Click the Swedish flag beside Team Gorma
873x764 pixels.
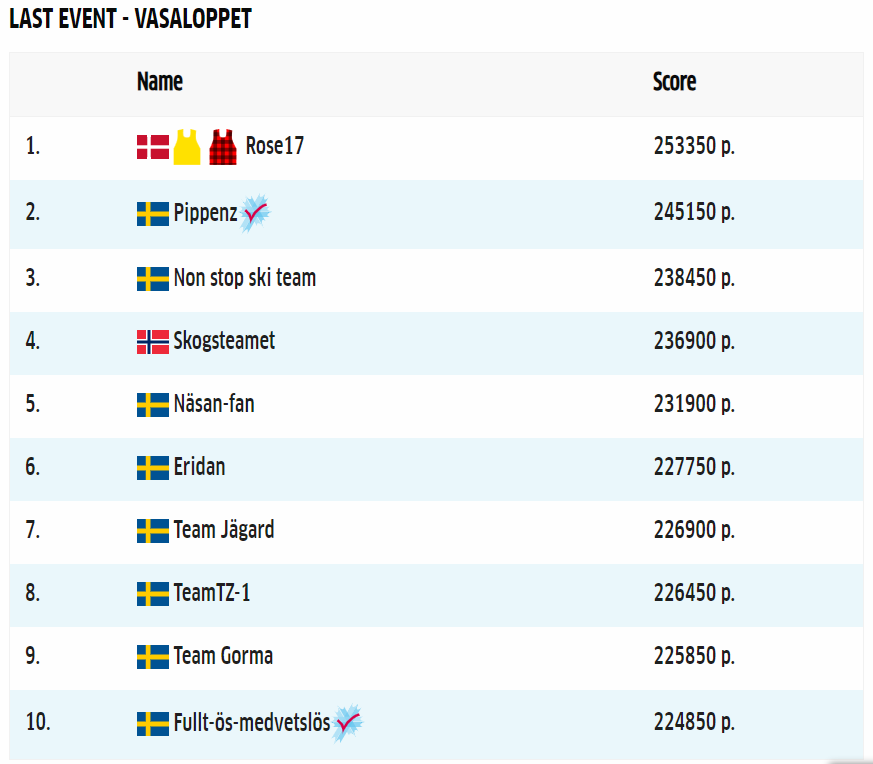[153, 657]
